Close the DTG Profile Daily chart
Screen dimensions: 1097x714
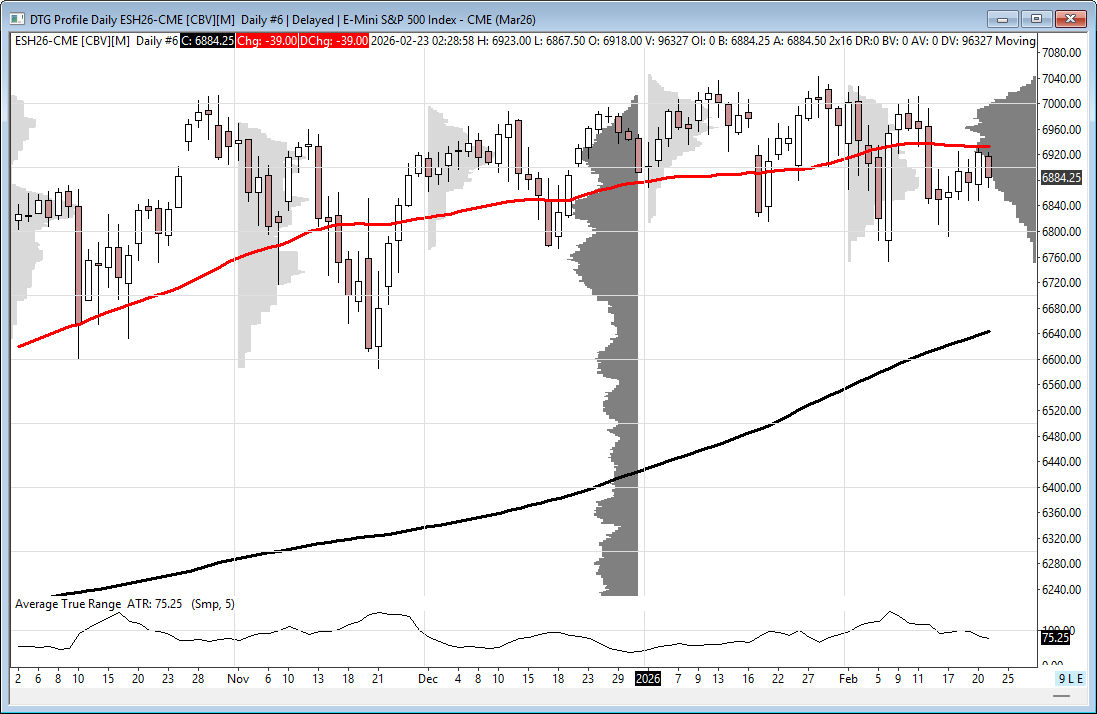point(1070,18)
